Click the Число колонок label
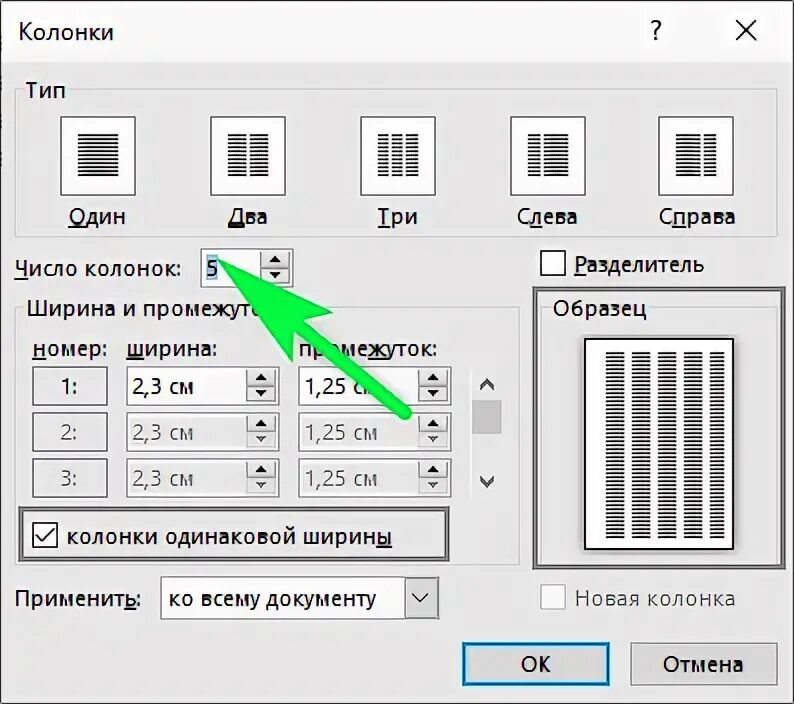The width and height of the screenshot is (794, 704). coord(98,268)
